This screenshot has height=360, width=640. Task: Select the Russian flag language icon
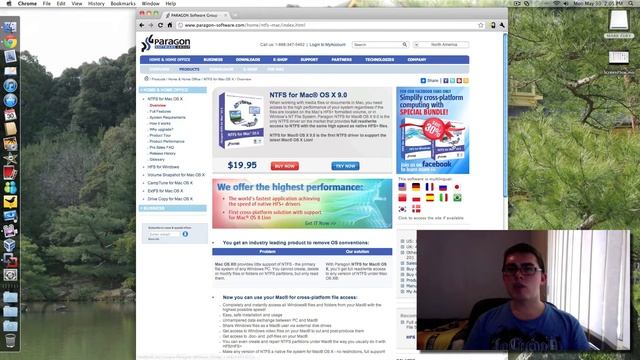click(443, 187)
